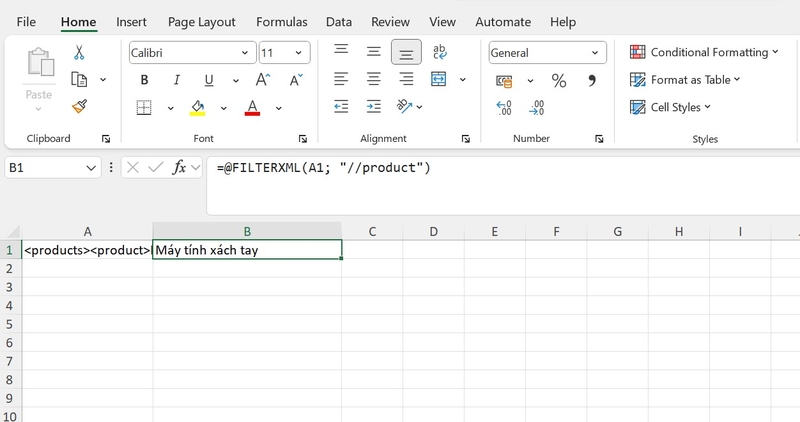The height and width of the screenshot is (422, 800).
Task: Open Font settings dialog launcher
Action: [x=303, y=139]
